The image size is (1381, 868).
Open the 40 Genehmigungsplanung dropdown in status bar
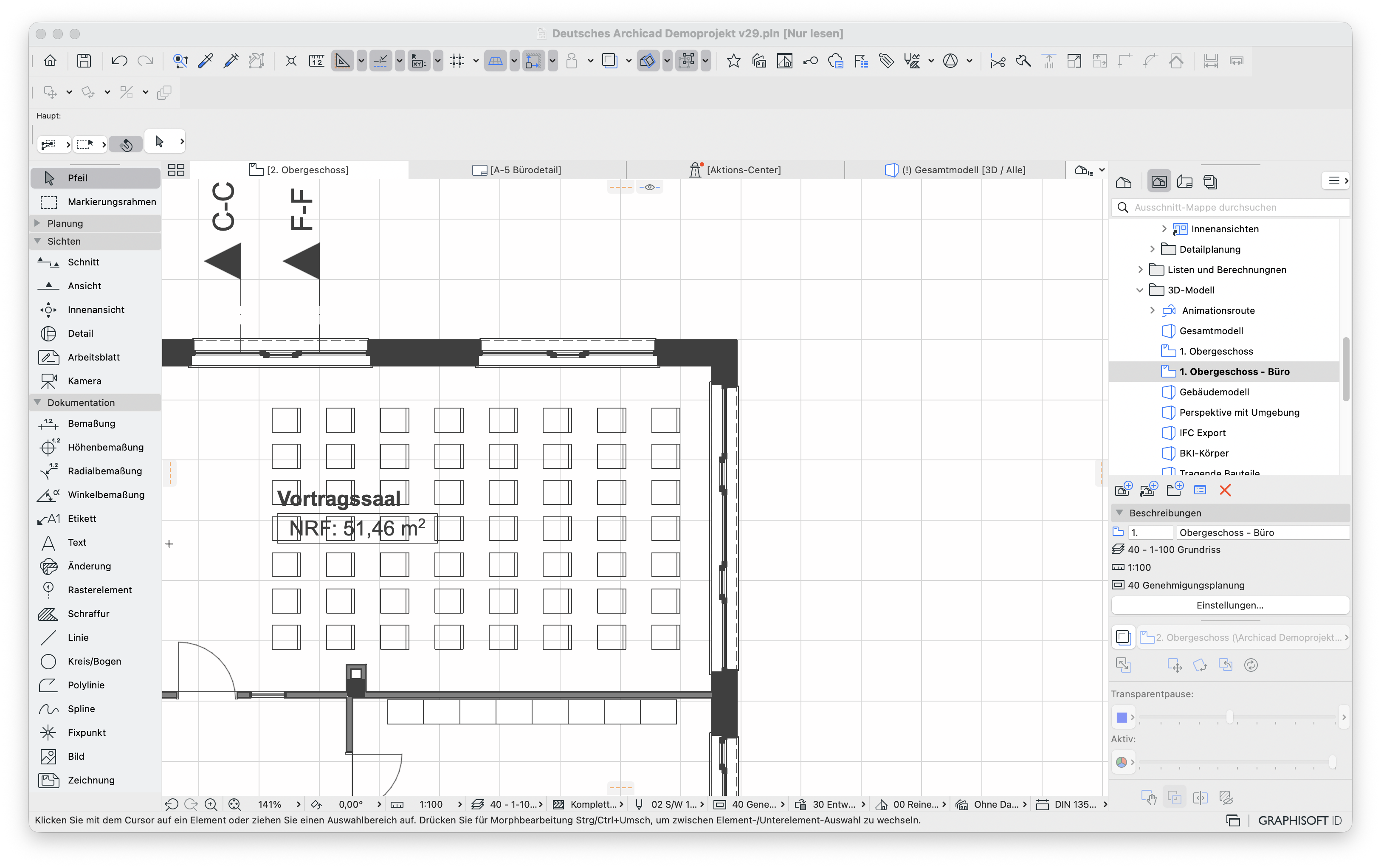point(749,804)
